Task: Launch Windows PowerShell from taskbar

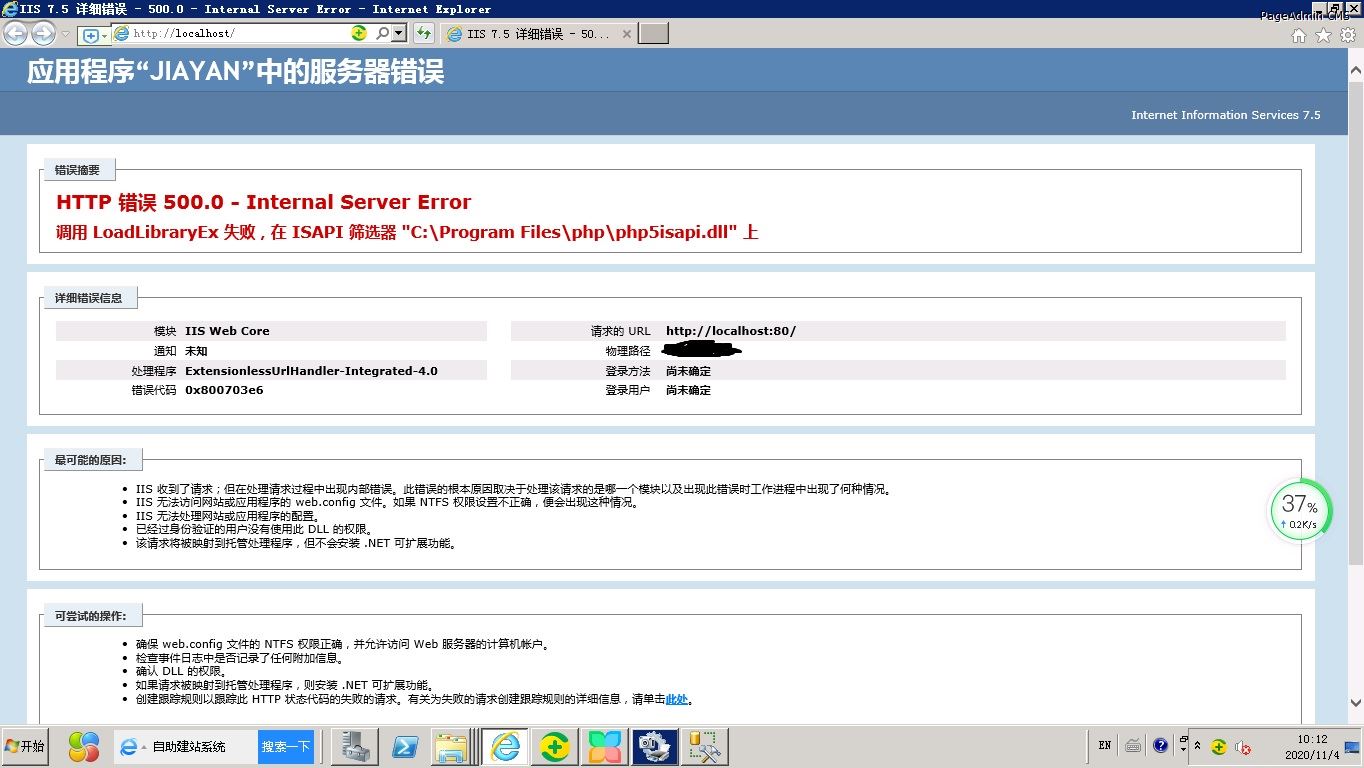Action: coord(405,747)
